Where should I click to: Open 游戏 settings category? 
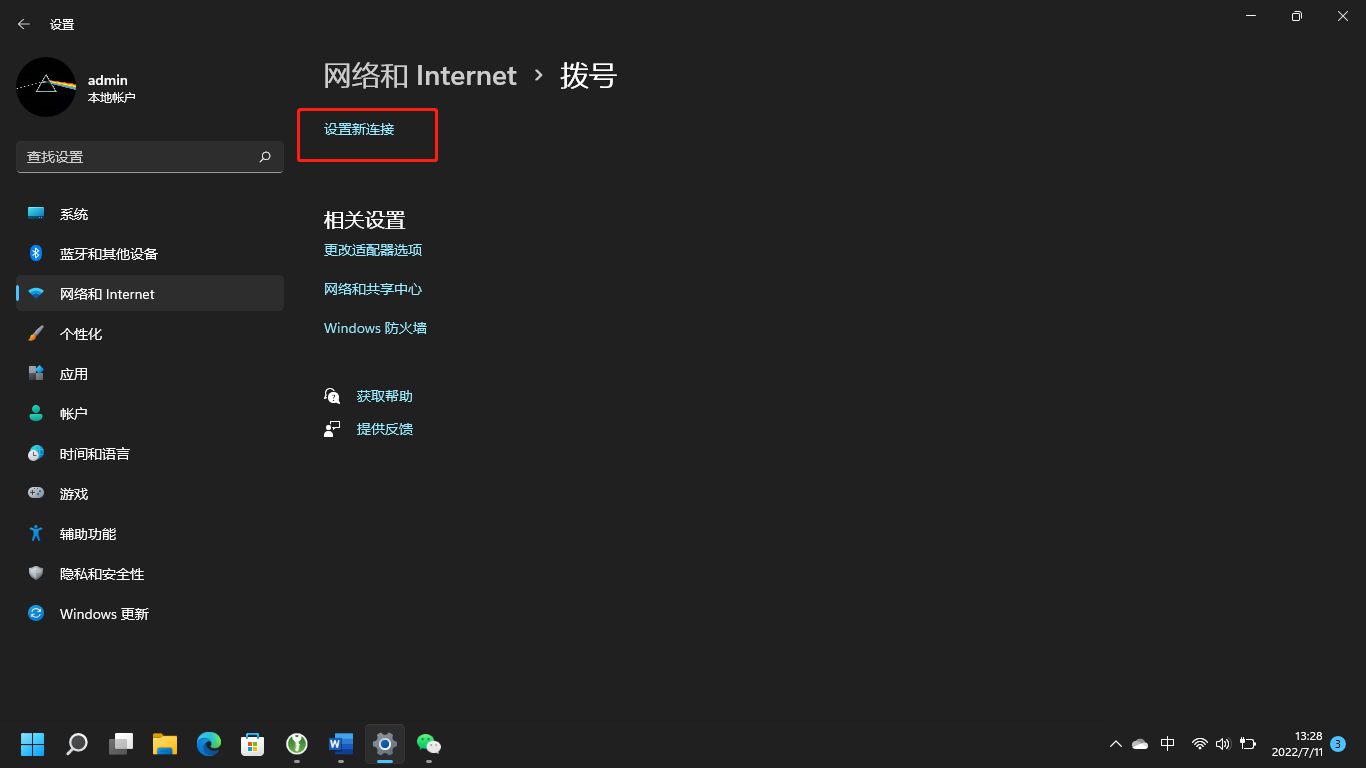(73, 494)
